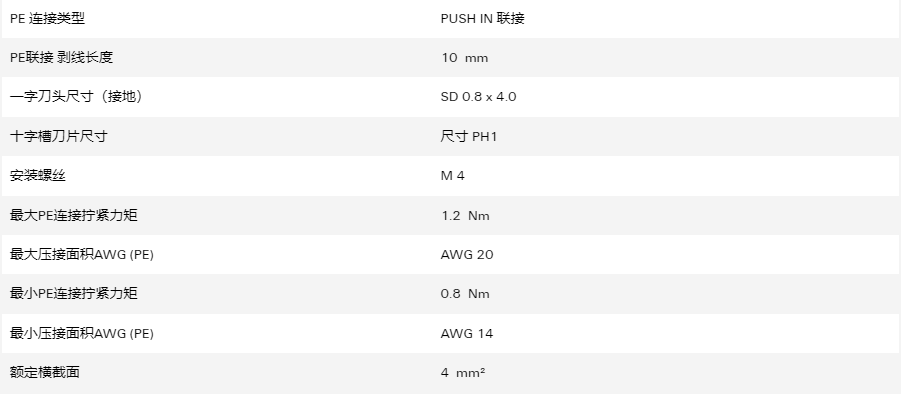Select the 'AWG 14' value
This screenshot has height=394, width=901.
[467, 333]
